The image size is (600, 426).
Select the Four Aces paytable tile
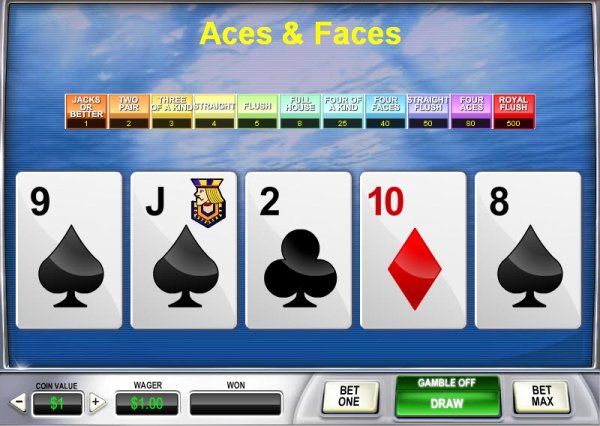point(471,111)
